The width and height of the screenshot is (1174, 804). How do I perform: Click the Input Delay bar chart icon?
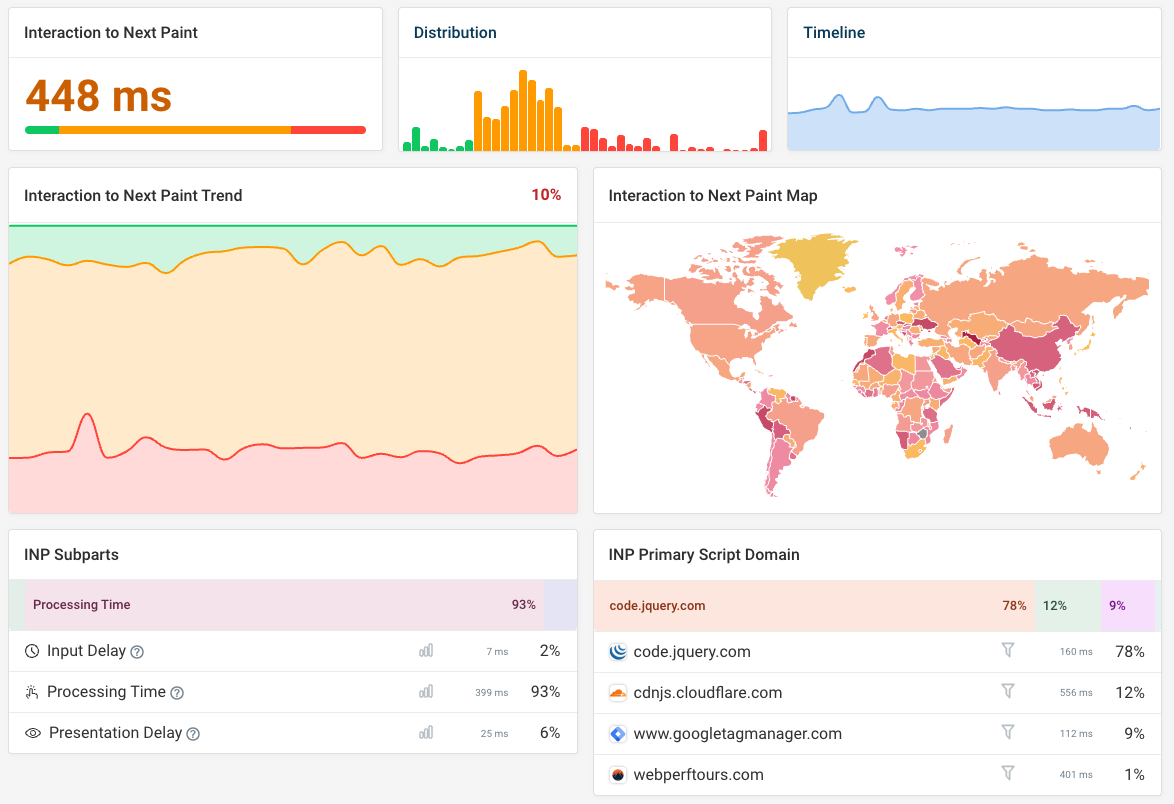tap(426, 651)
